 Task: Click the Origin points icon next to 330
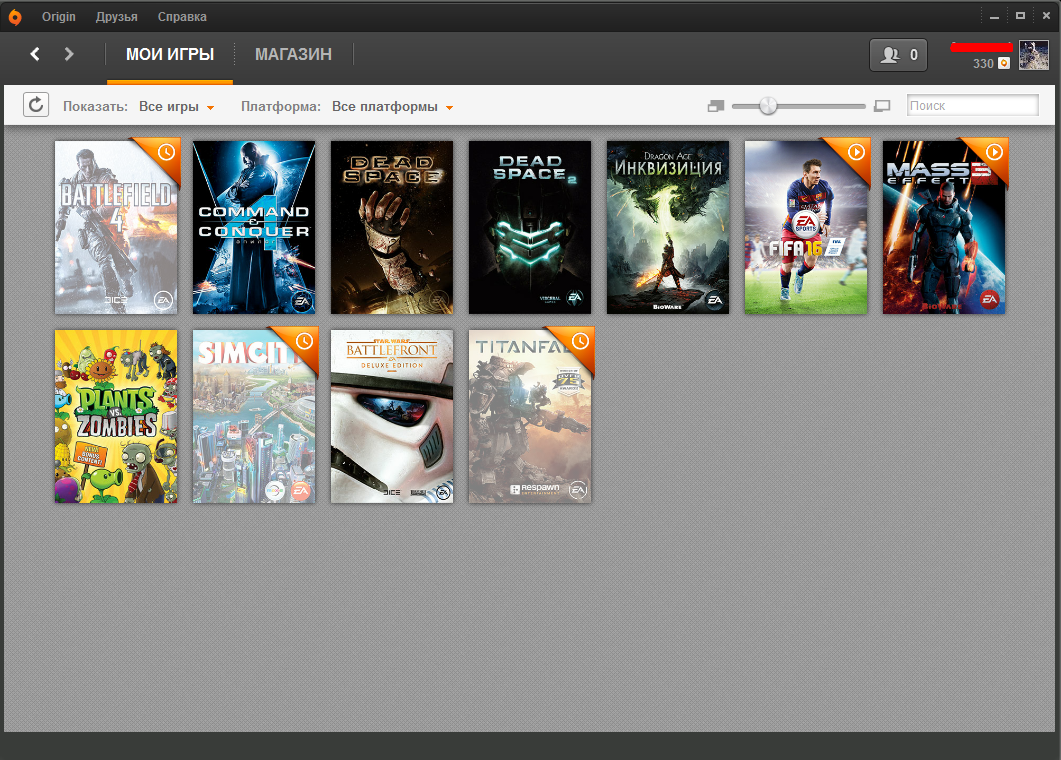[1004, 63]
